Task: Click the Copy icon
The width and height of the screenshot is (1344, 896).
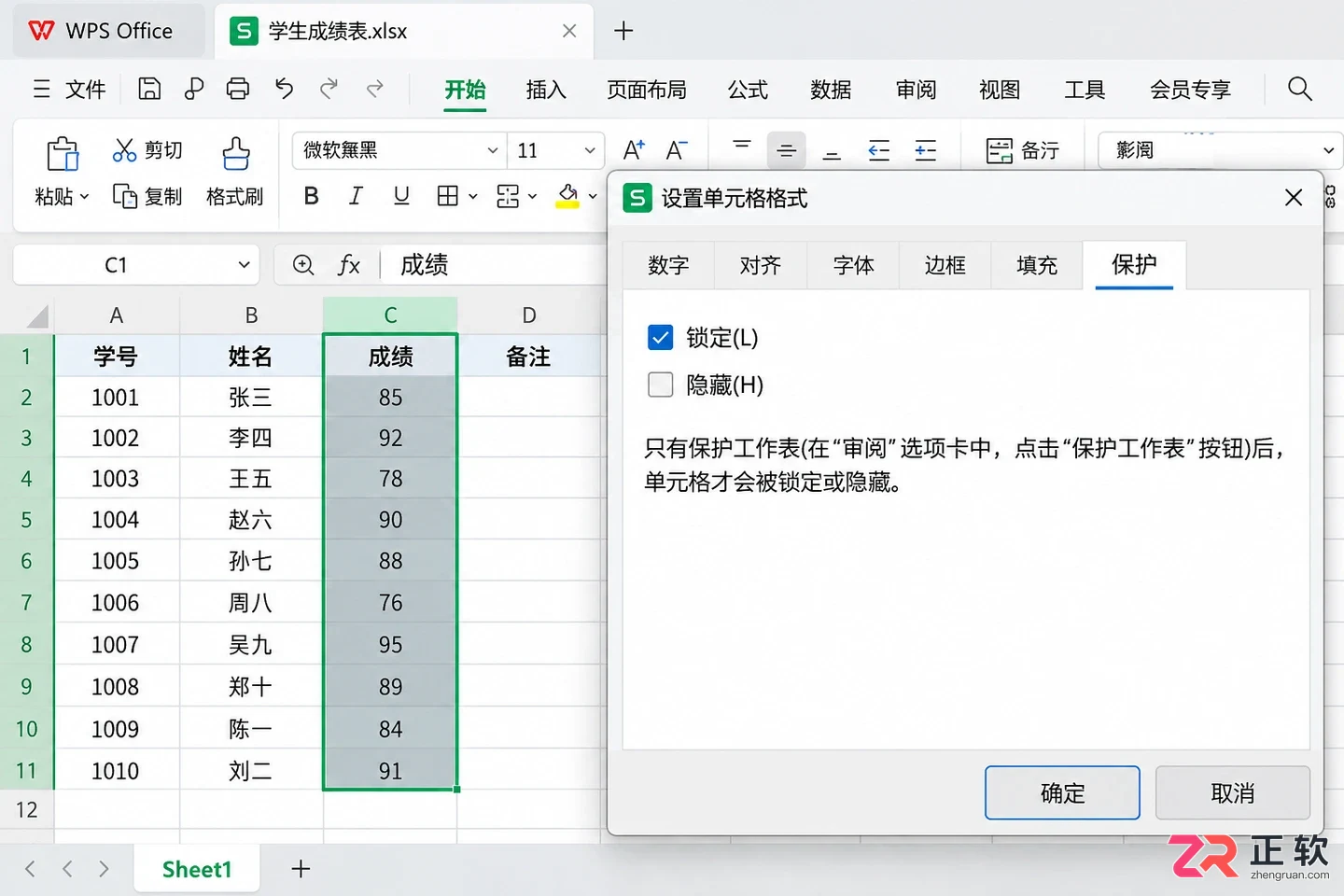Action: pos(124,196)
